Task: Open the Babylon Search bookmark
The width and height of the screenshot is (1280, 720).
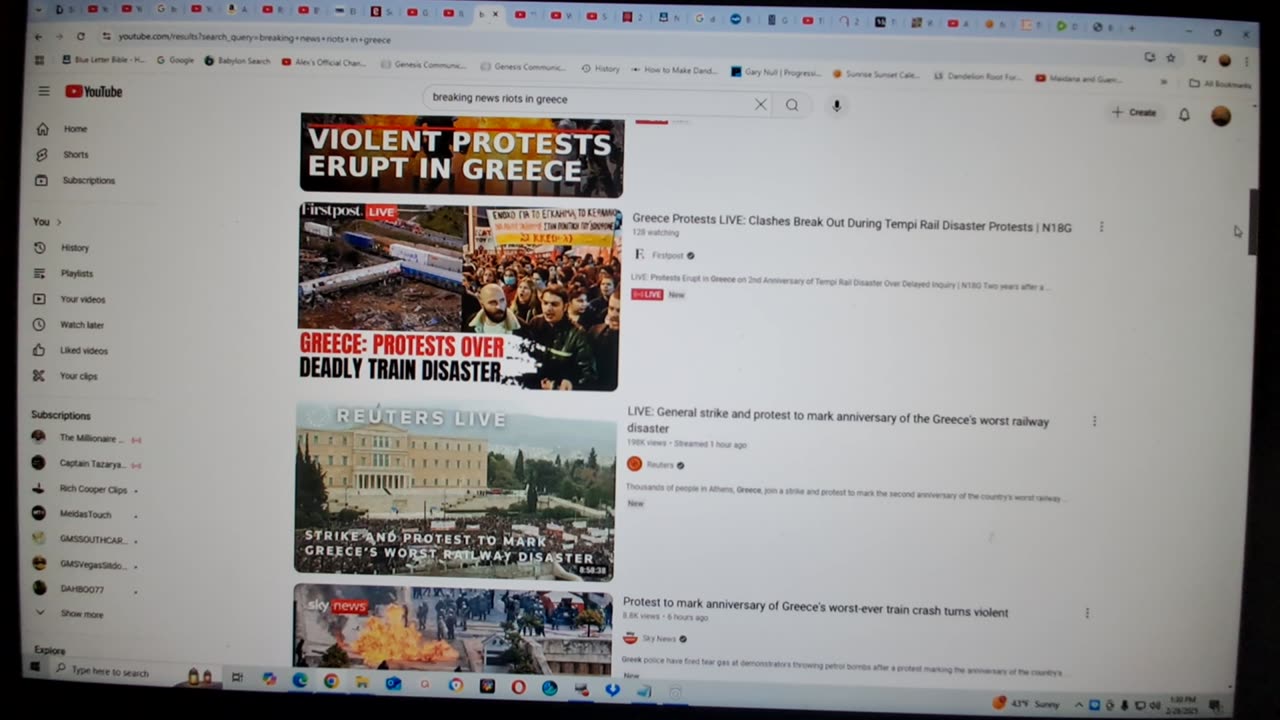Action: coord(237,61)
